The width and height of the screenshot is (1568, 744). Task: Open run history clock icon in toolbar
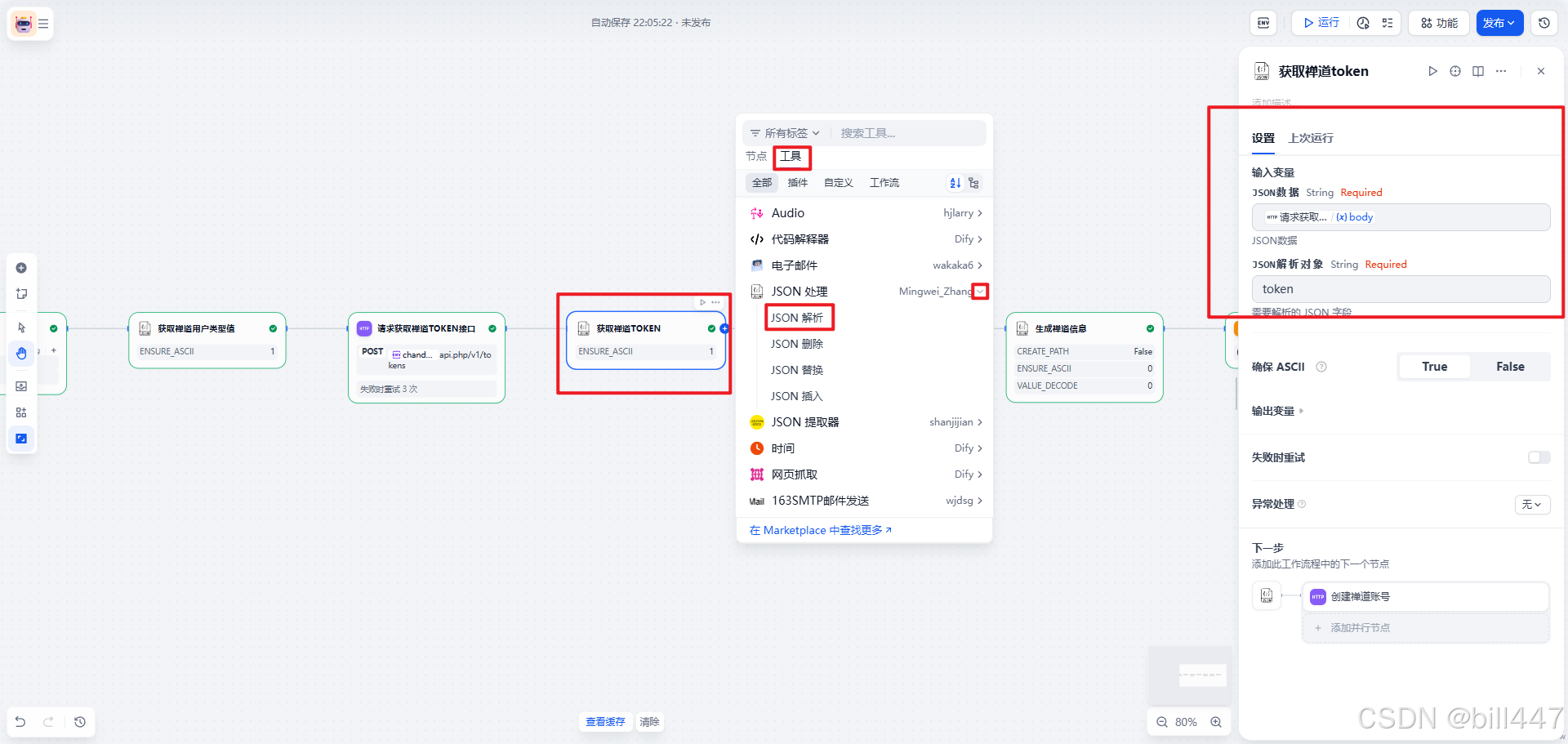pyautogui.click(x=1363, y=23)
